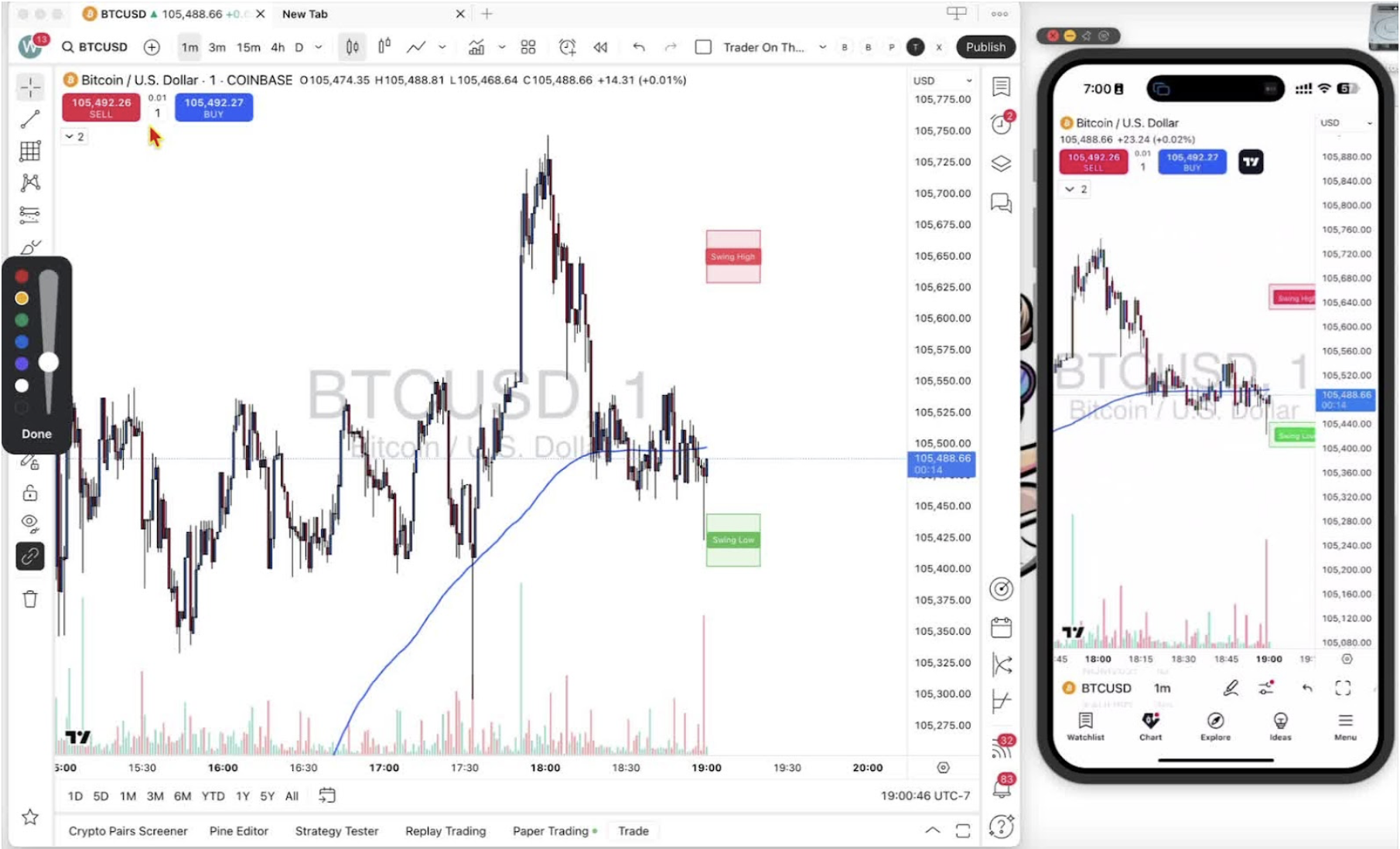Click the blue BUY 105,492.27 button
This screenshot has height=849, width=1400.
click(213, 107)
